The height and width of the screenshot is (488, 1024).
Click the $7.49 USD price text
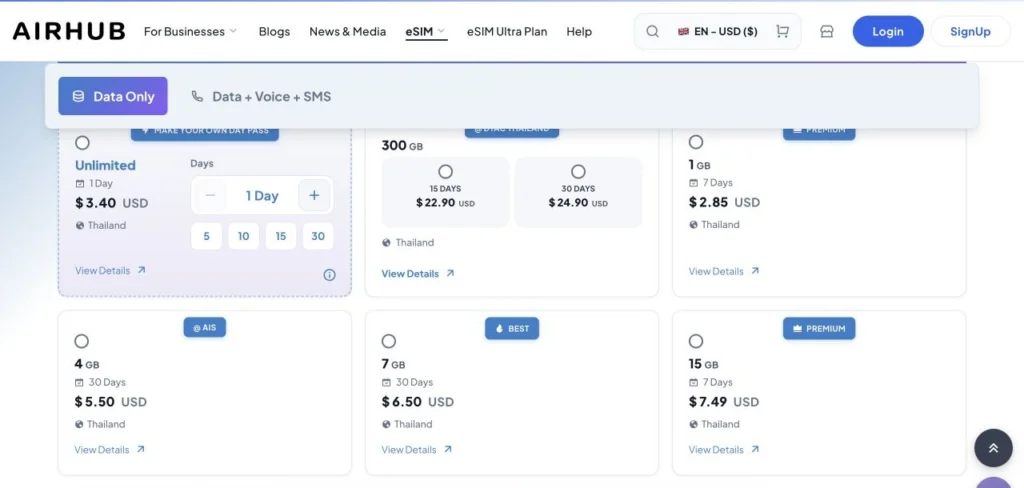724,402
